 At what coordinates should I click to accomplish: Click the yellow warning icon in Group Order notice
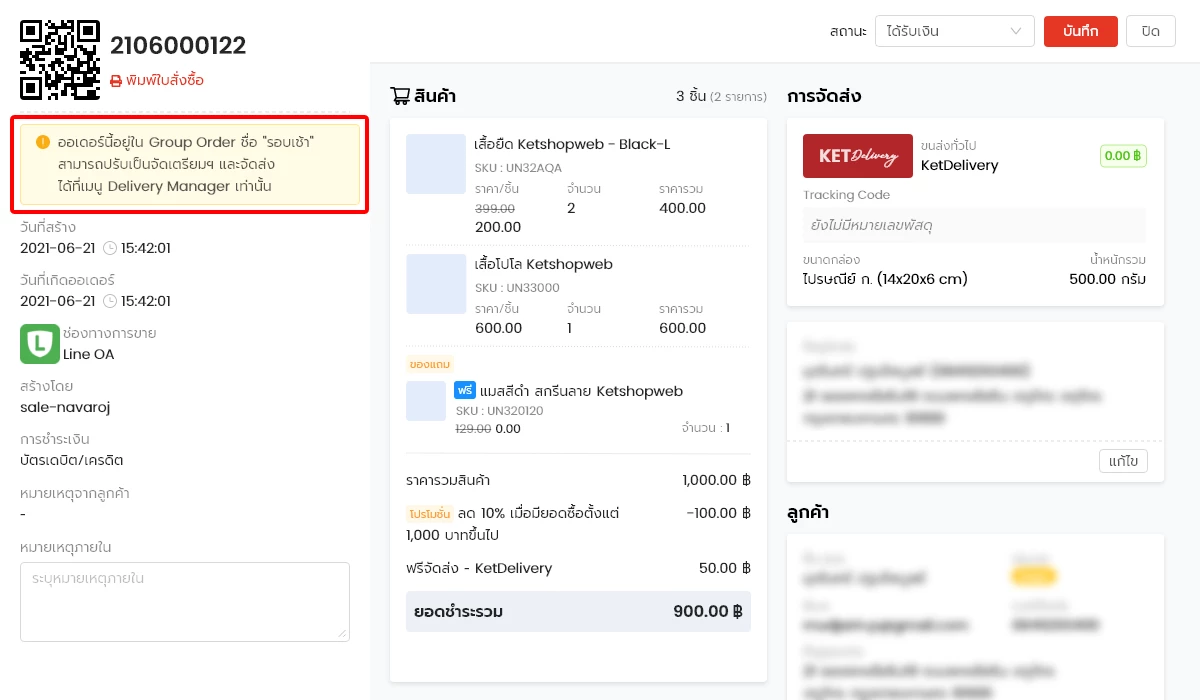[43, 142]
